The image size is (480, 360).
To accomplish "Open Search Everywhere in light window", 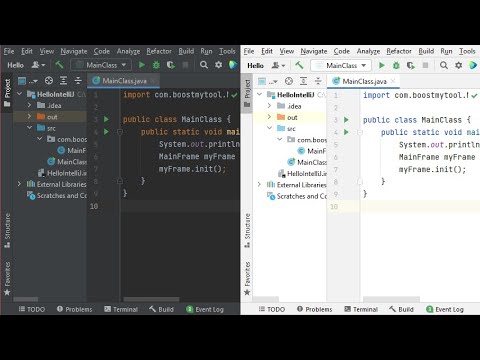I will [444, 65].
